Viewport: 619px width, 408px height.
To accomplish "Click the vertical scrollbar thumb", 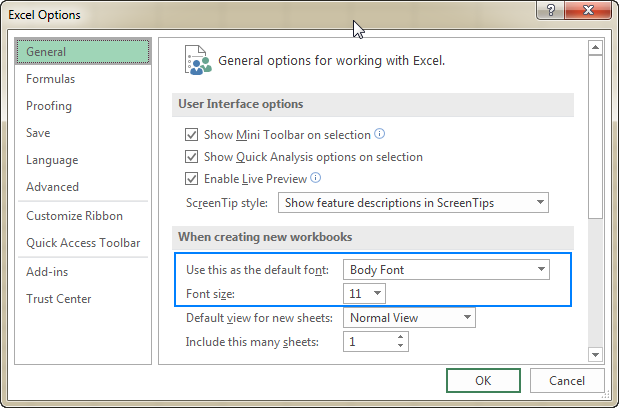I will pyautogui.click(x=595, y=137).
